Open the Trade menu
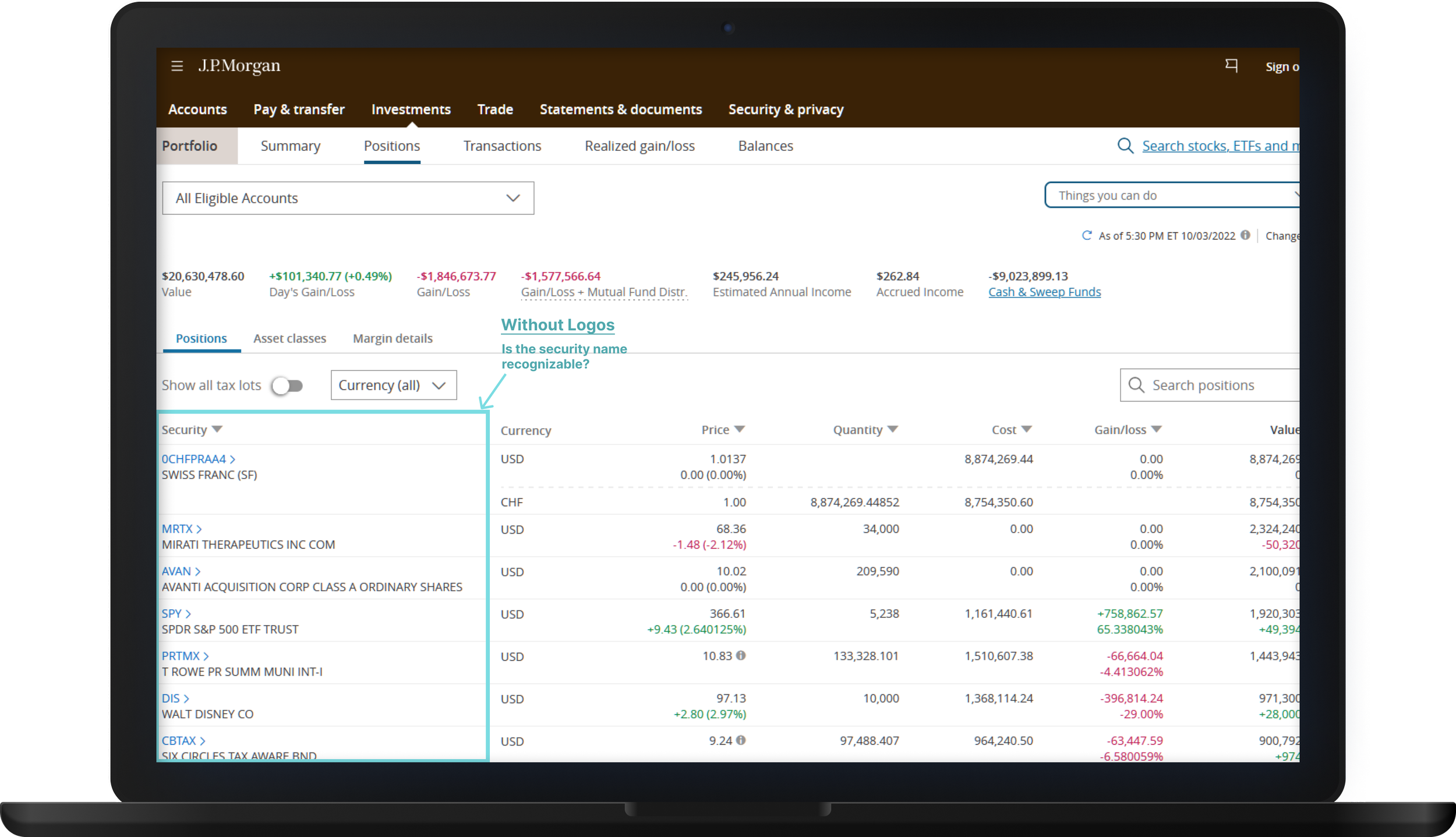This screenshot has height=837, width=1456. point(494,110)
